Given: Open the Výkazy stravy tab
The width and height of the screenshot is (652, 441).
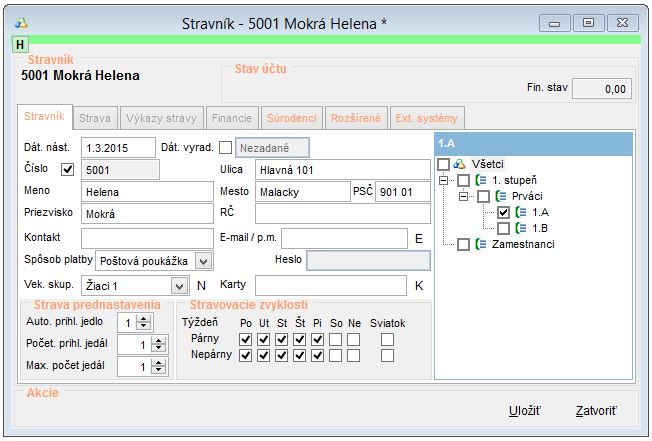Looking at the screenshot, I should pos(163,118).
